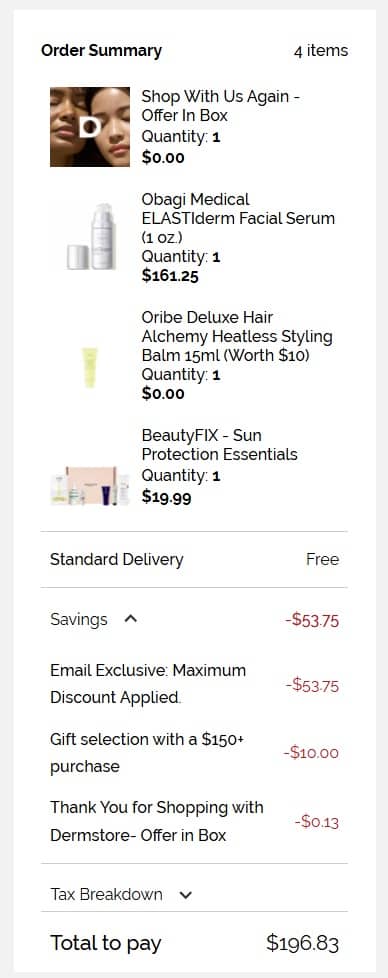Expand the Tax Breakdown chevron
Viewport: 388px width, 978px height.
(x=185, y=895)
